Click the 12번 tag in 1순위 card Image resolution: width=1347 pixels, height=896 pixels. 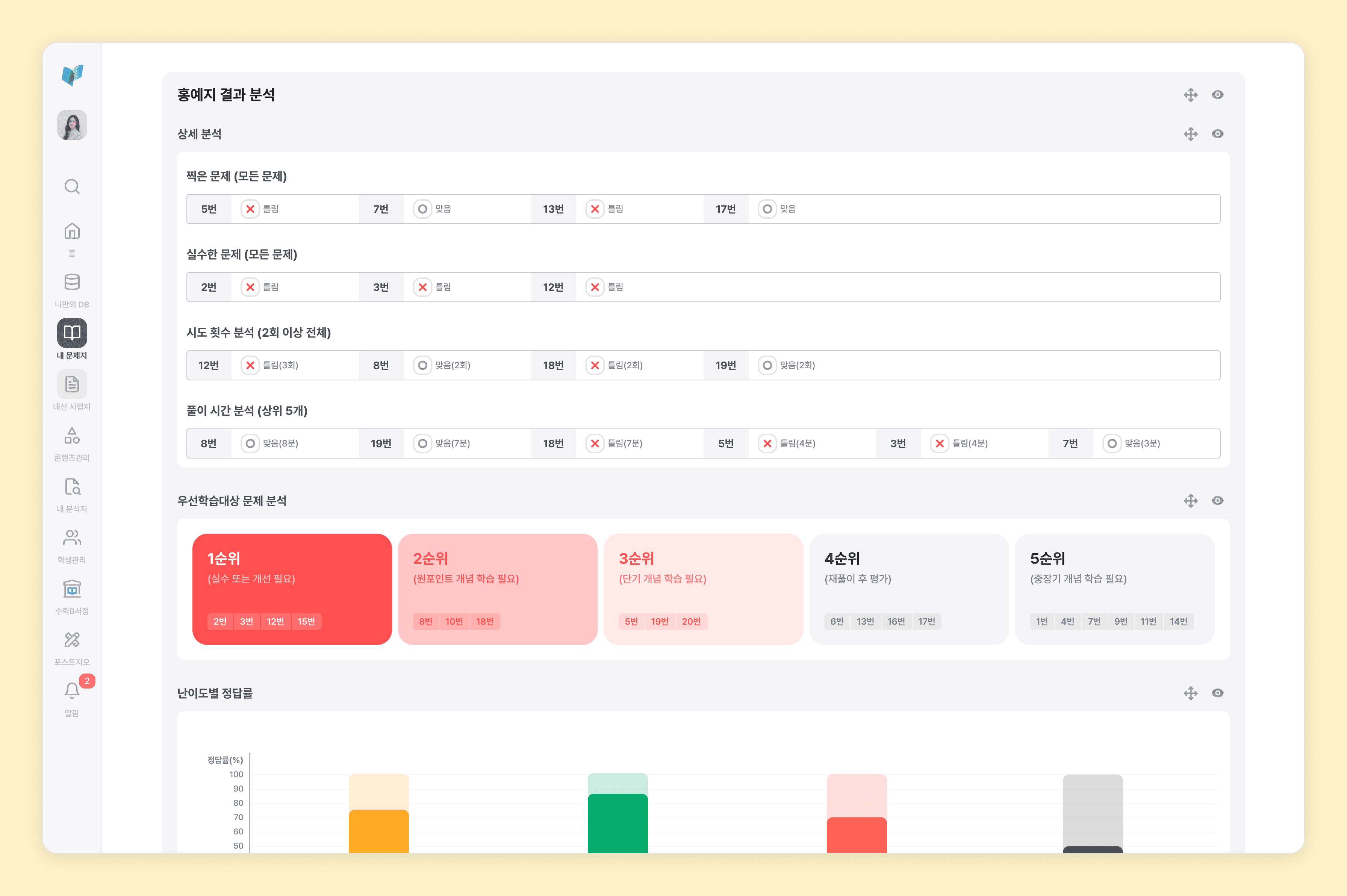click(x=275, y=622)
